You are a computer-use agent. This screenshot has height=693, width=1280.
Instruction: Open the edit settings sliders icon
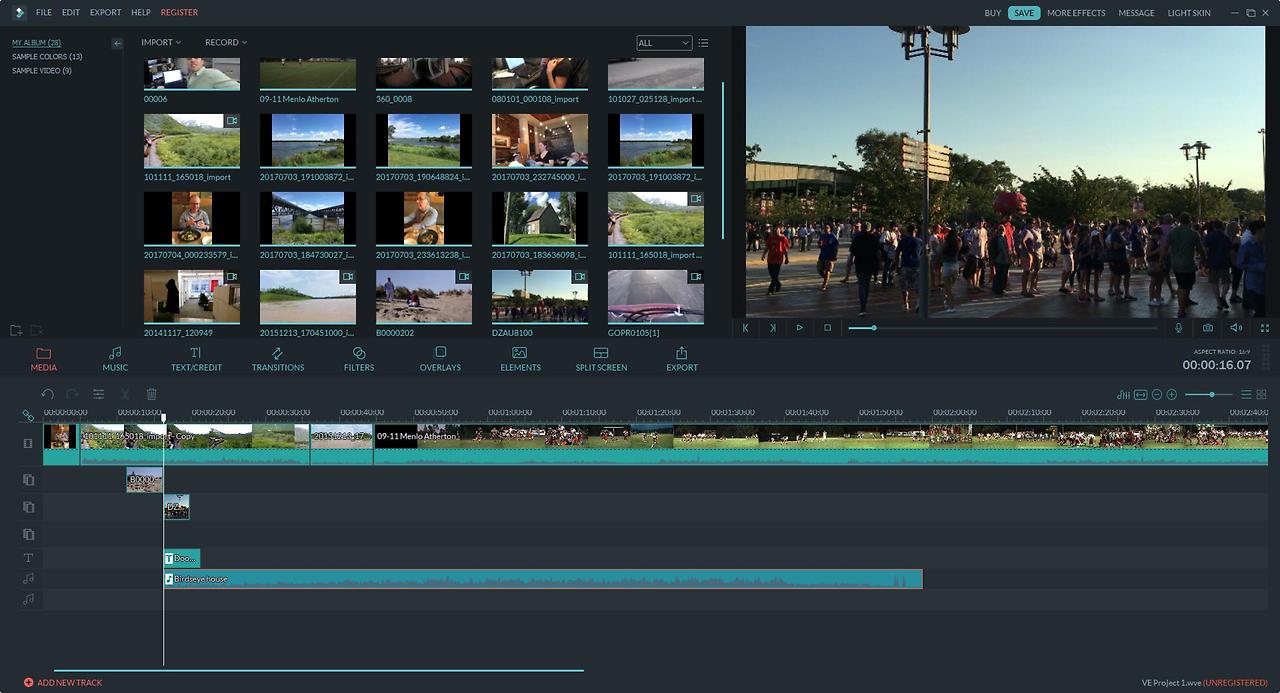tap(97, 394)
